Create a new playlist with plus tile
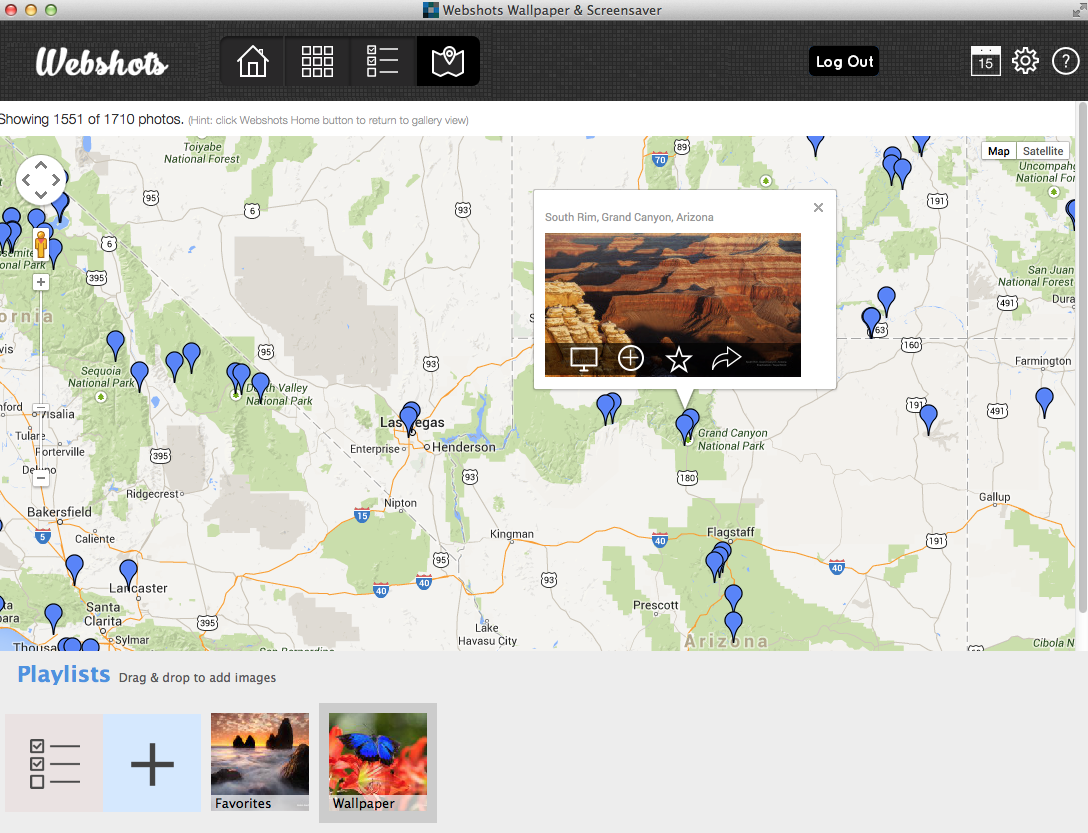The image size is (1088, 833). (x=152, y=764)
